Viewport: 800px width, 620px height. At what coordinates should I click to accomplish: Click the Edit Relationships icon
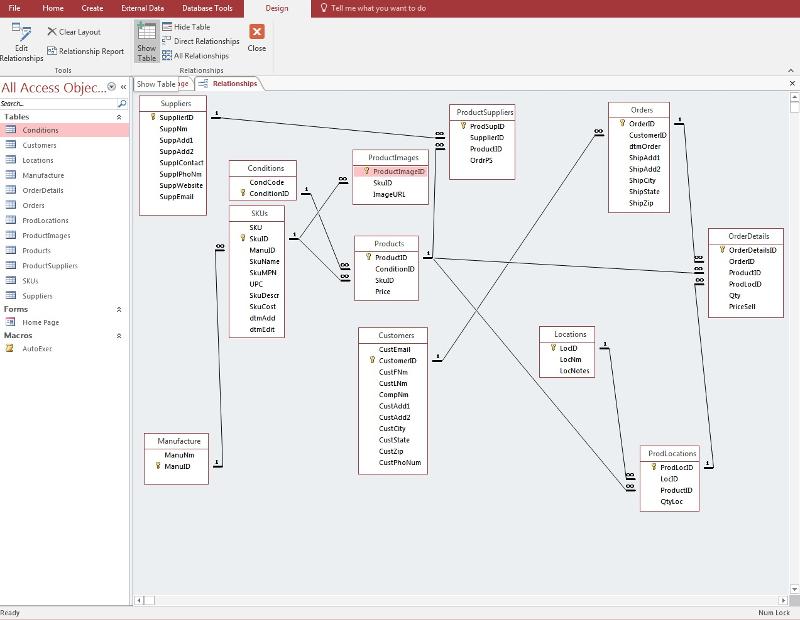(x=21, y=32)
